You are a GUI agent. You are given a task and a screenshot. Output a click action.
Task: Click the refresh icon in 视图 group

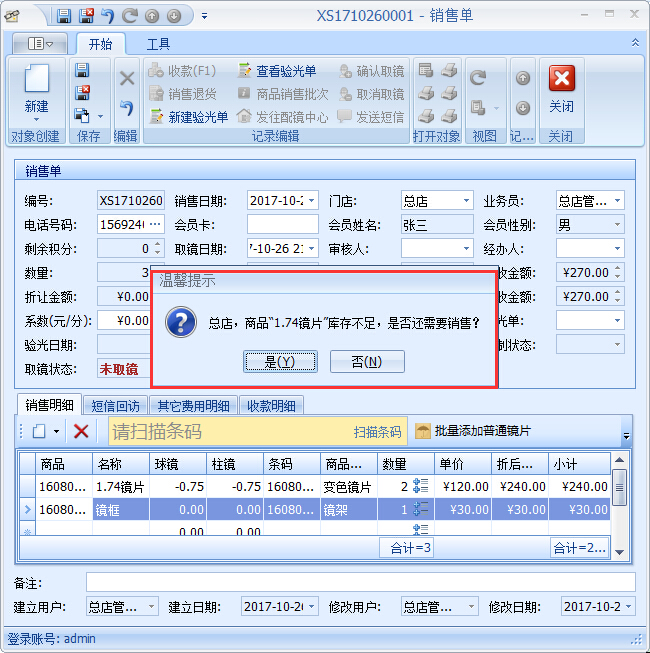click(x=478, y=79)
